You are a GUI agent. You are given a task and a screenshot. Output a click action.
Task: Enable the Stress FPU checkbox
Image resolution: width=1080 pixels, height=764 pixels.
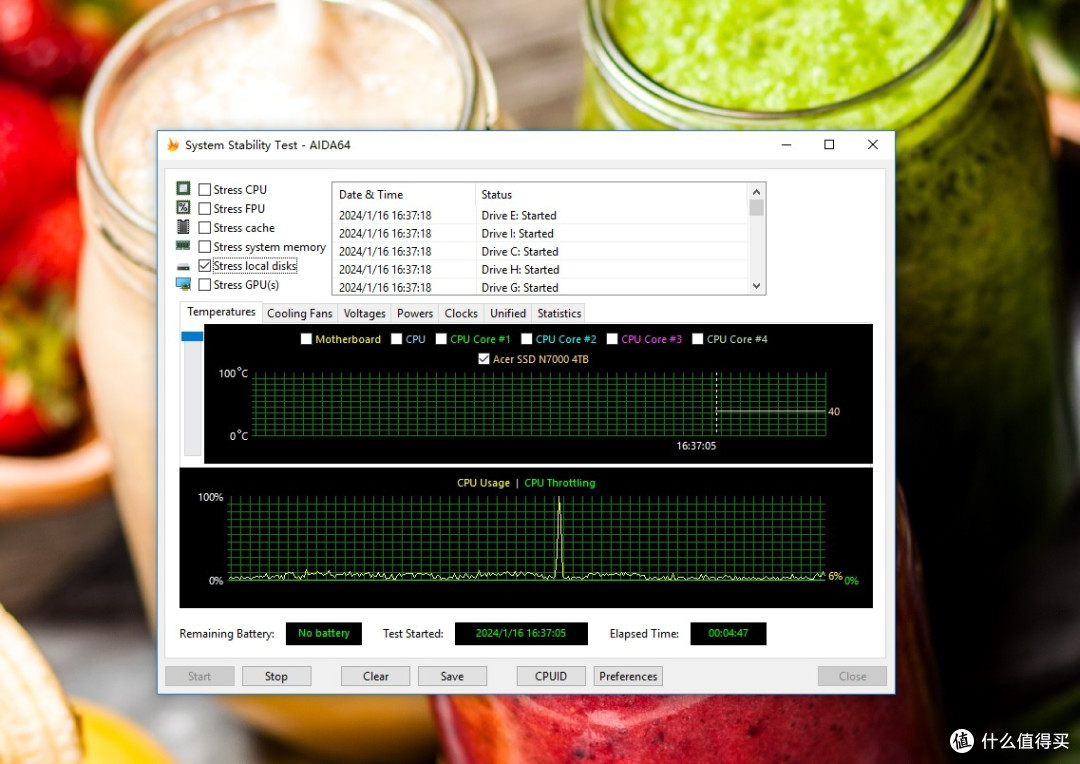tap(205, 209)
